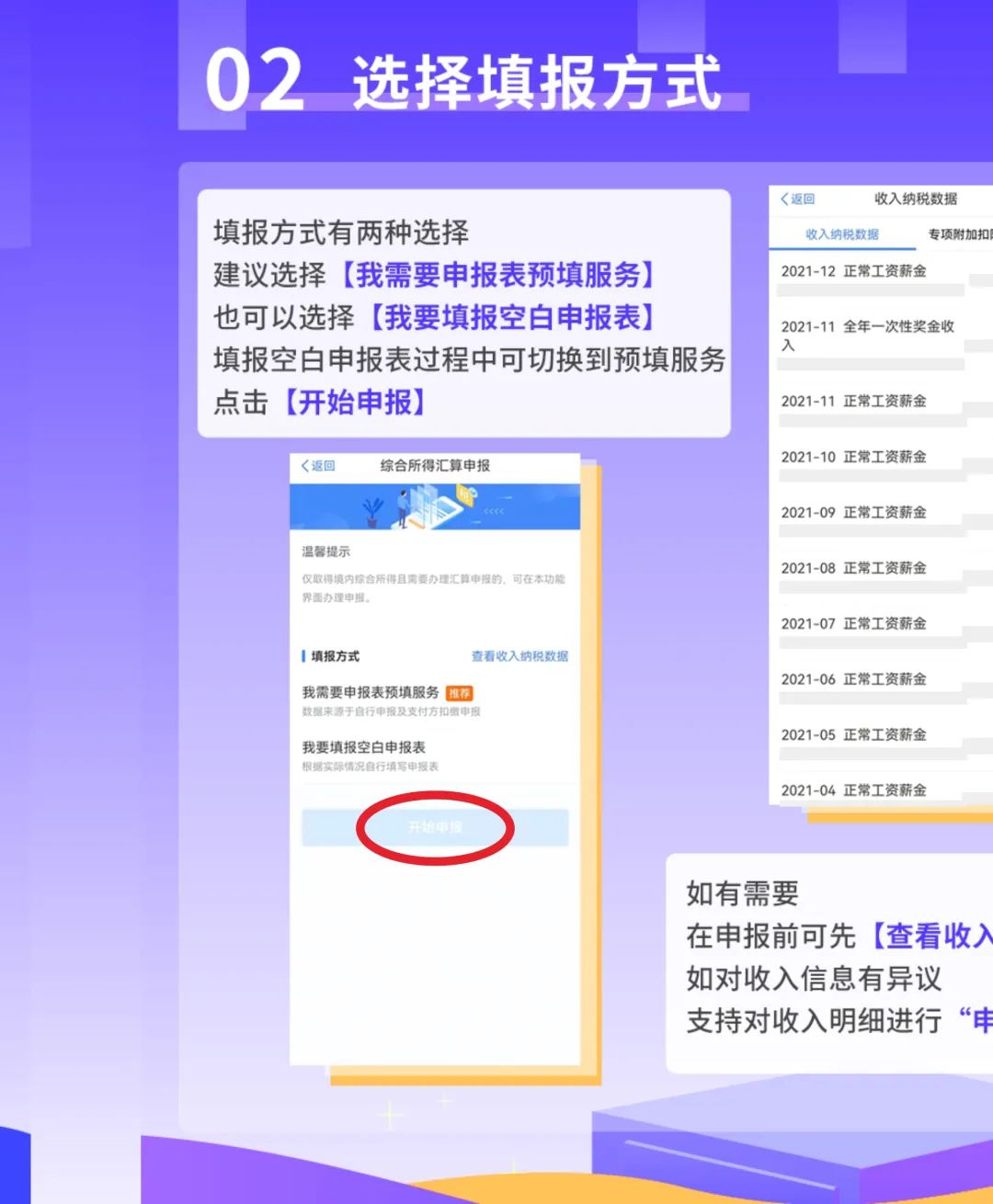The height and width of the screenshot is (1204, 993).
Task: Open the 查看收入纳税数据 link
Action: click(x=519, y=656)
